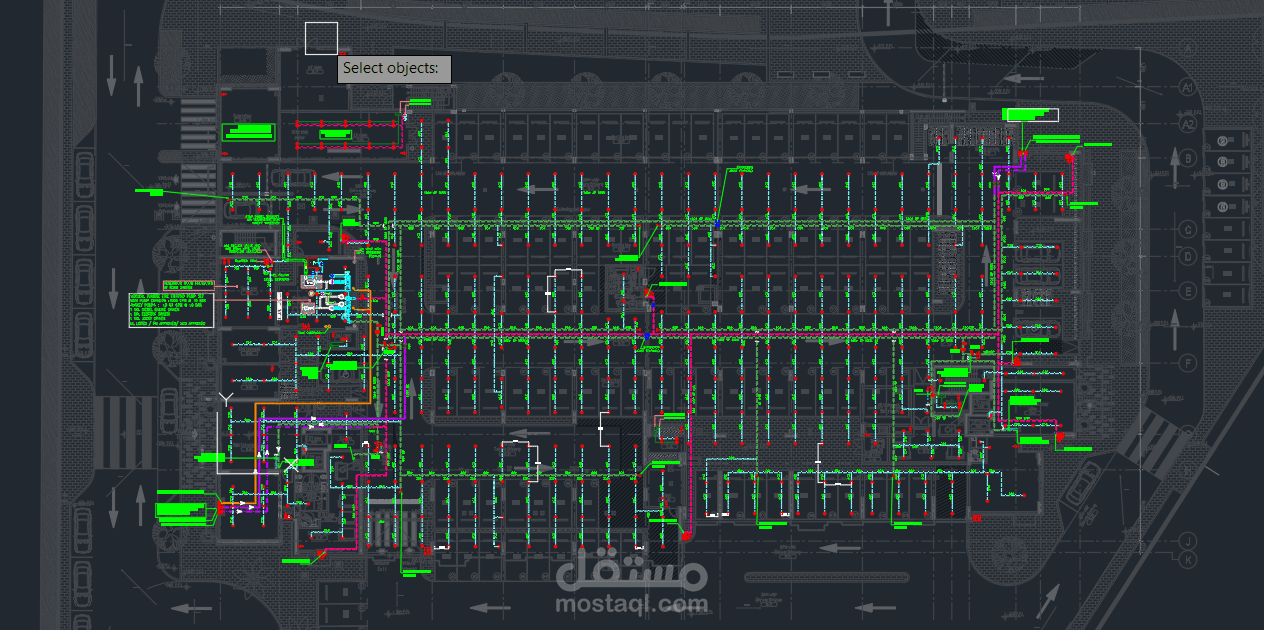Select the Y-shaped pipe junction symbol left of center

(227, 398)
